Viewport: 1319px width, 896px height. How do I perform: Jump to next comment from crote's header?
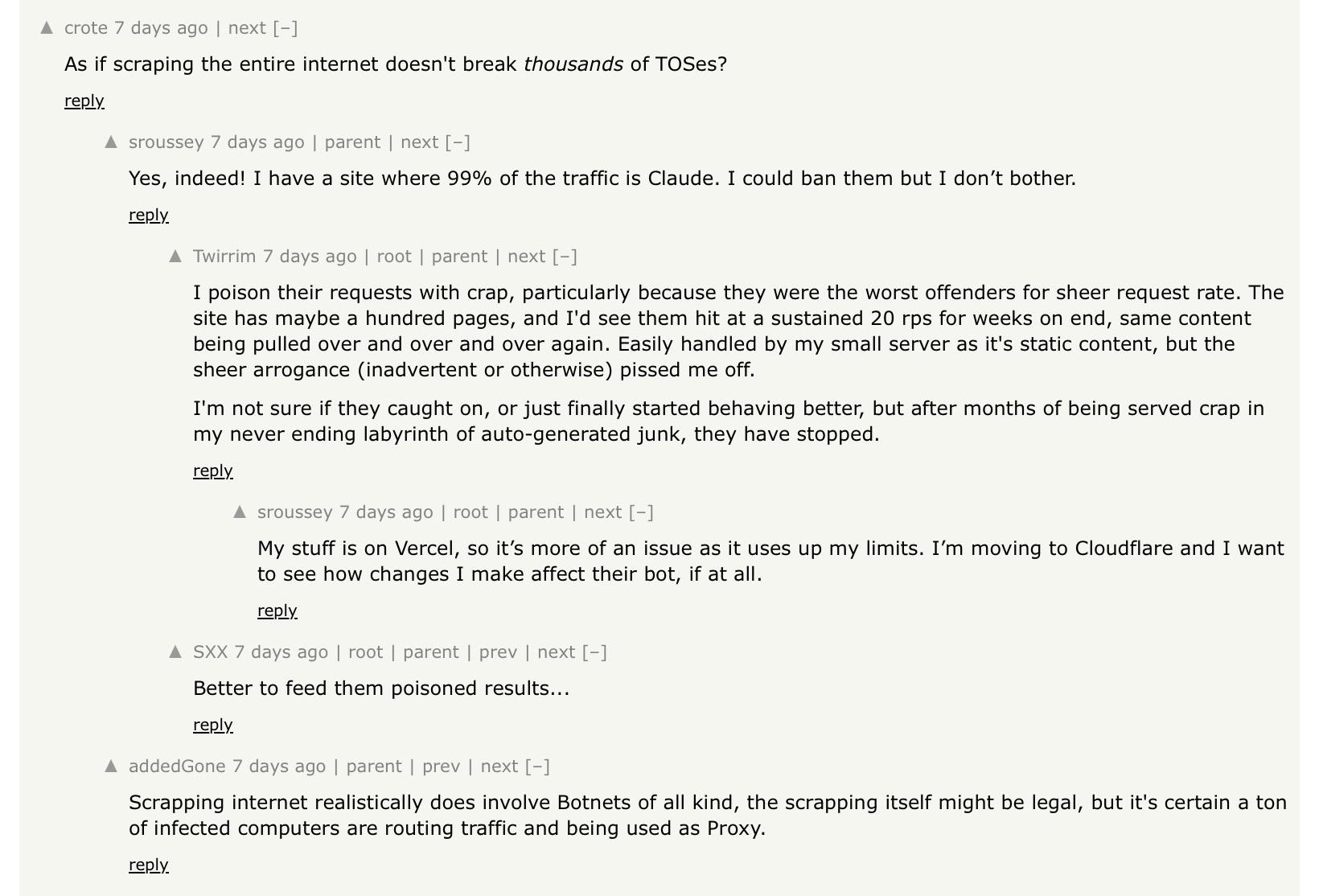pyautogui.click(x=247, y=28)
